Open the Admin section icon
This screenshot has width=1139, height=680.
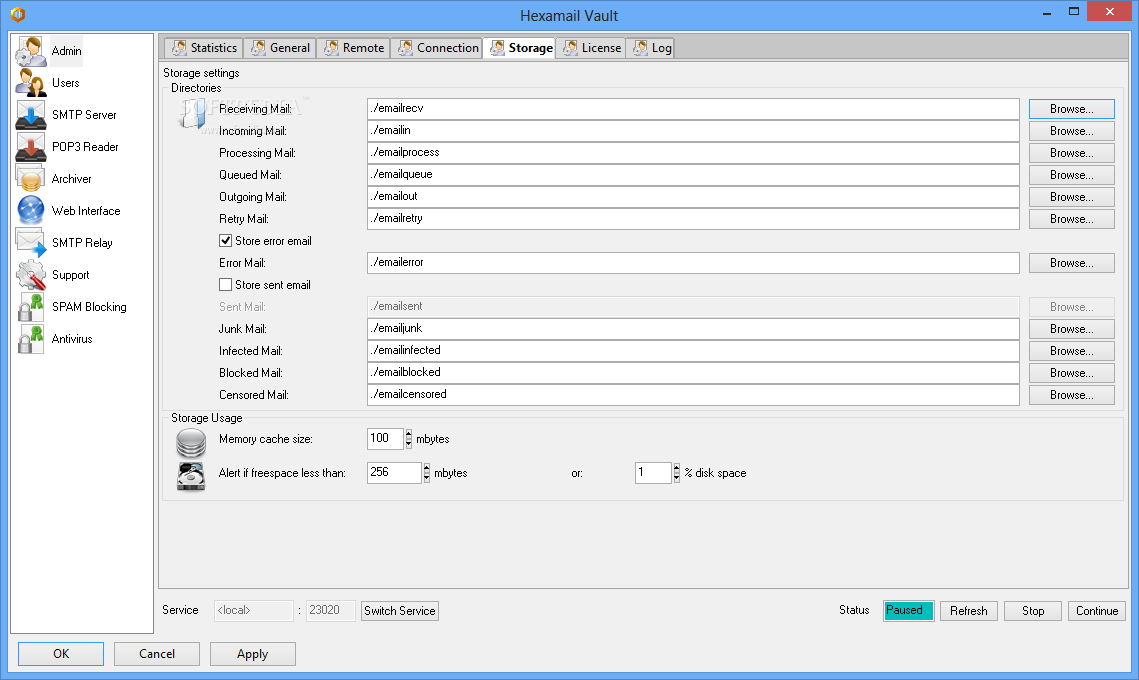31,51
